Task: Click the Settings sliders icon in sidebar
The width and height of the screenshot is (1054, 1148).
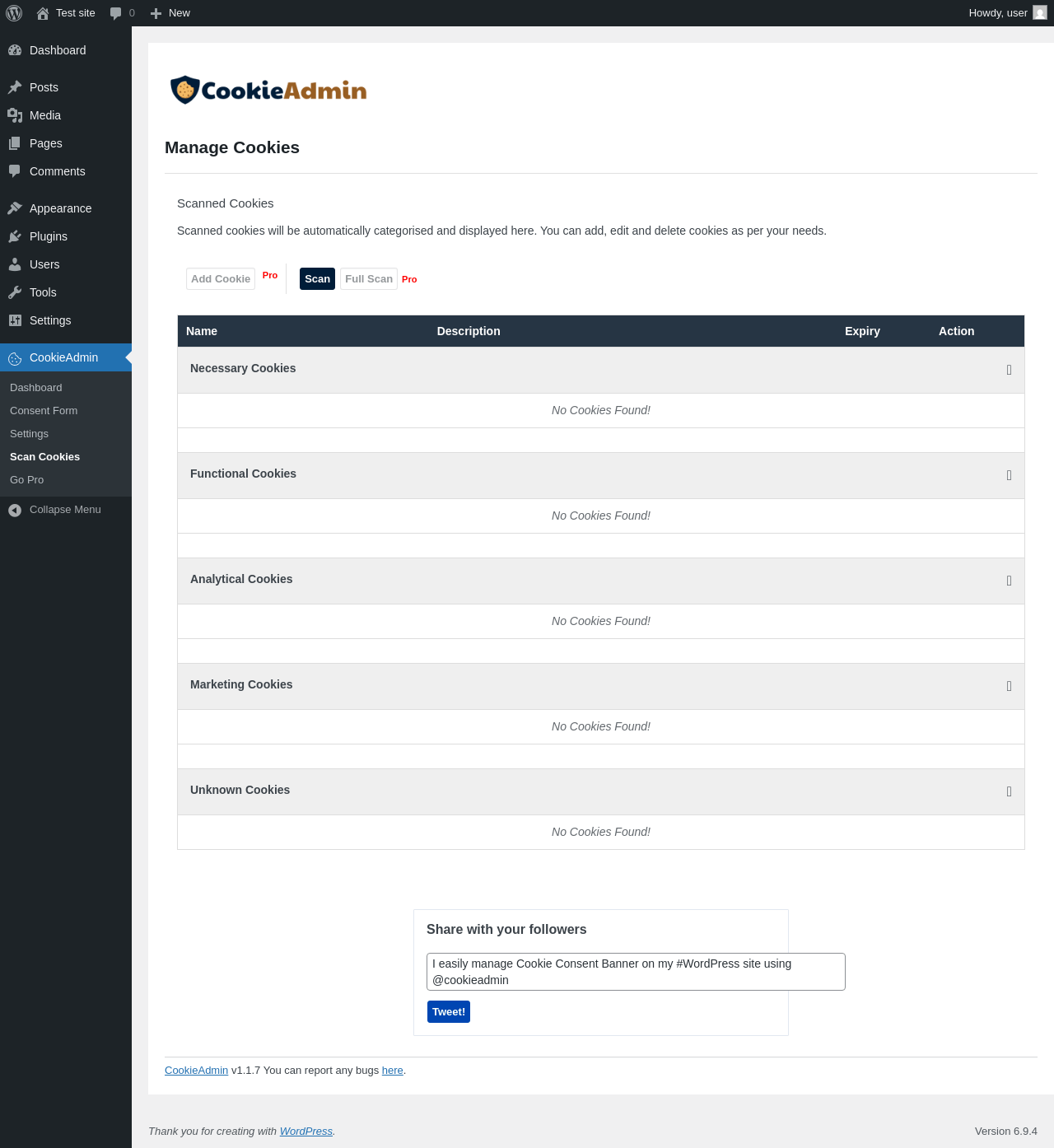Action: 15,320
